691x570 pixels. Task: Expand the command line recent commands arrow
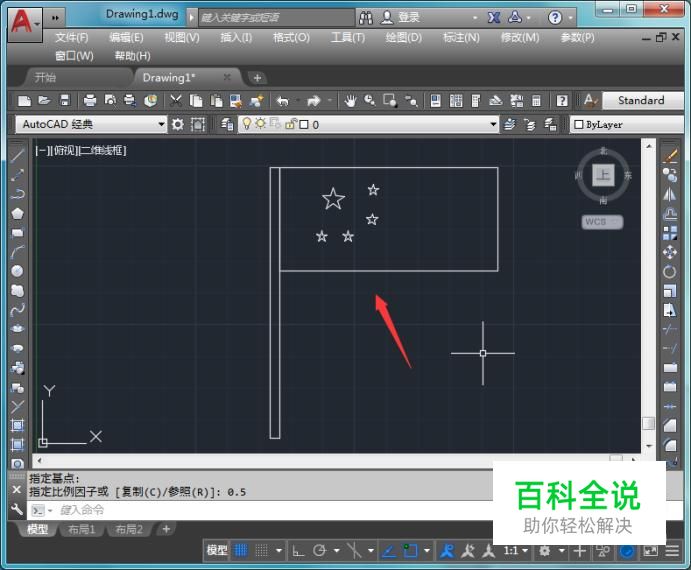50,510
